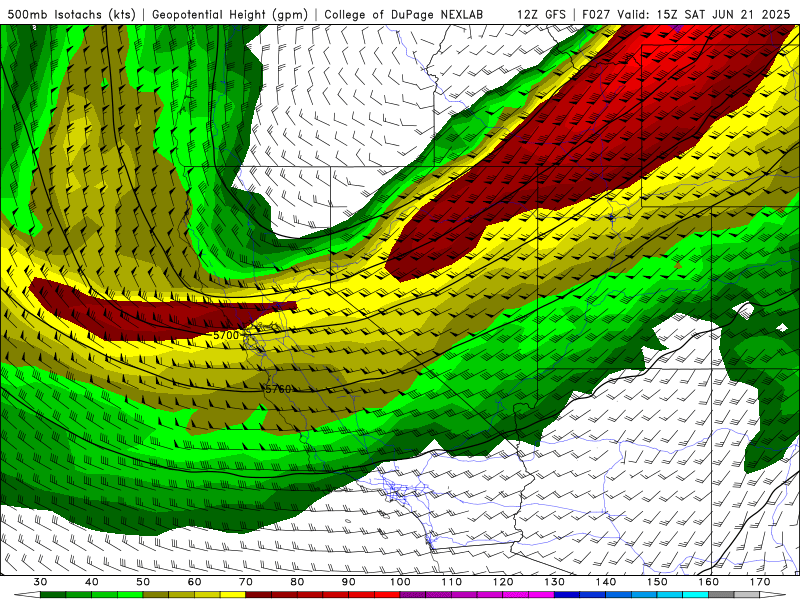This screenshot has width=800, height=600.
Task: Click the 170 label on the color scale
Action: pos(760,582)
